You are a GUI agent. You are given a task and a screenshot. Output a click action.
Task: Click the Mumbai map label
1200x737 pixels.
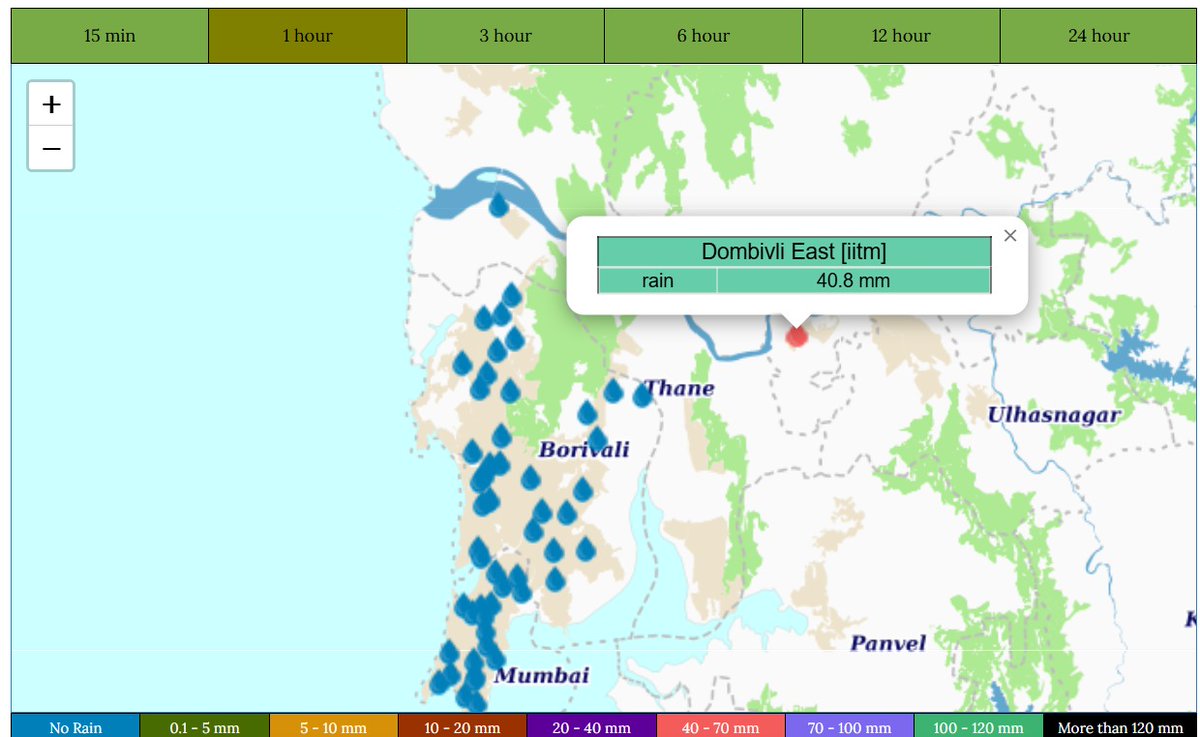(x=542, y=675)
